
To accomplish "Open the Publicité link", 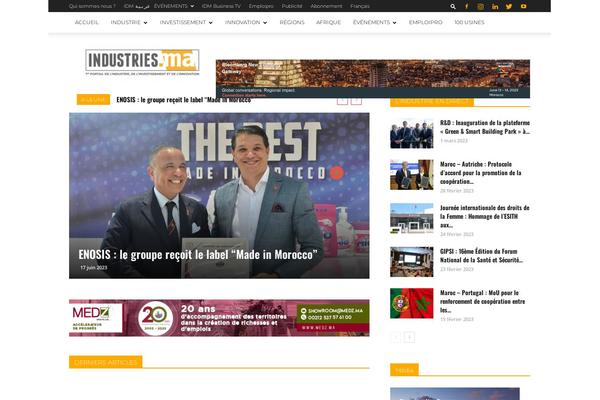I will tap(292, 6).
